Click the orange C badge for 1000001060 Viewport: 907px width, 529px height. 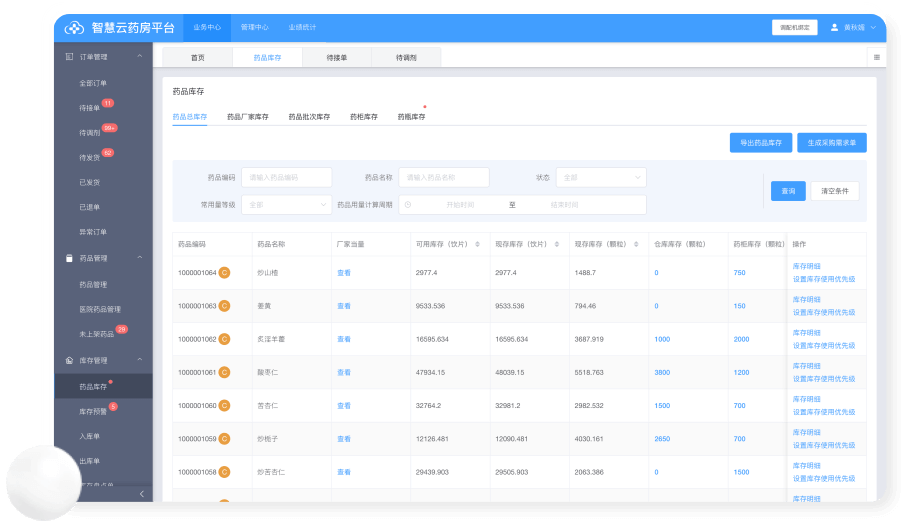click(224, 405)
